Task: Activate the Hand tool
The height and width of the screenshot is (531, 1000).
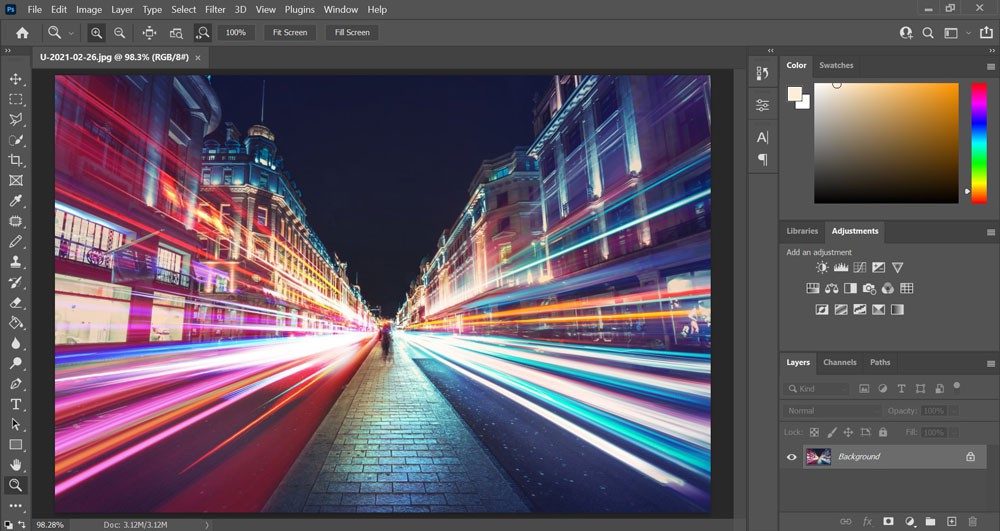Action: click(x=16, y=465)
